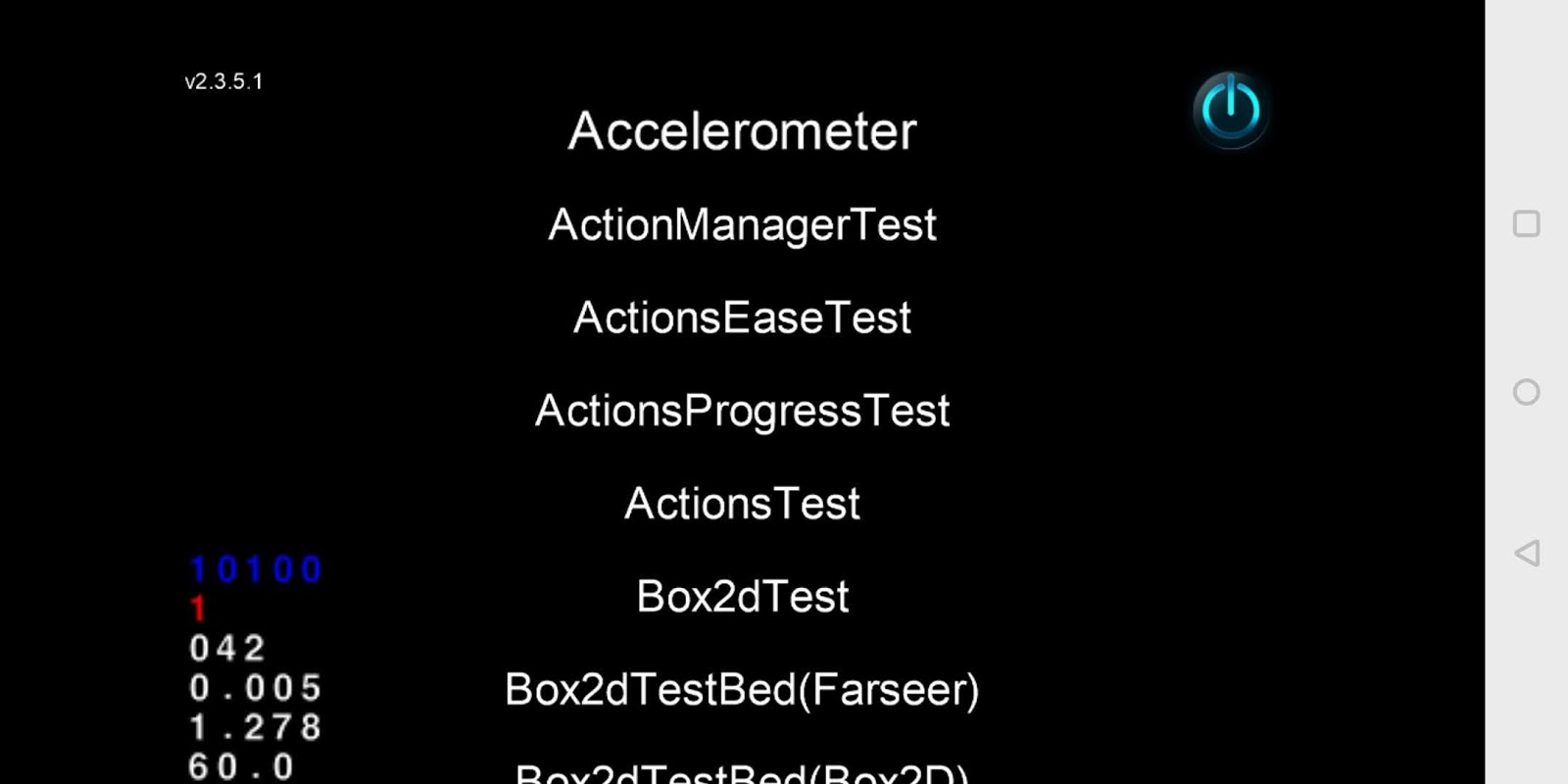This screenshot has height=784, width=1568.
Task: Click the 1.278 timing stat
Action: 256,727
